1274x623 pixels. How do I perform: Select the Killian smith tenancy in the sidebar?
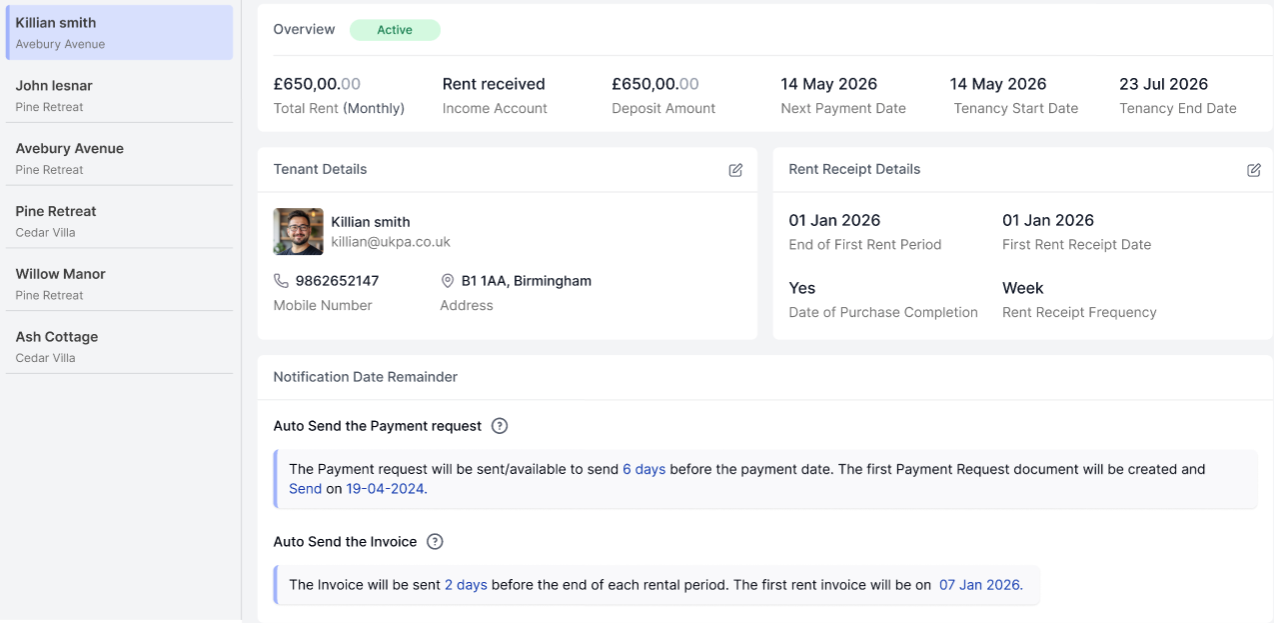coord(119,32)
